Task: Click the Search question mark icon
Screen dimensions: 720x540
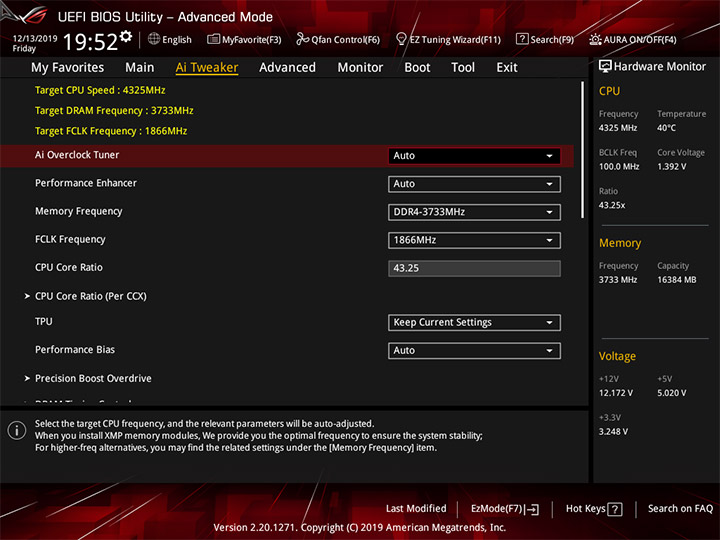Action: point(522,39)
